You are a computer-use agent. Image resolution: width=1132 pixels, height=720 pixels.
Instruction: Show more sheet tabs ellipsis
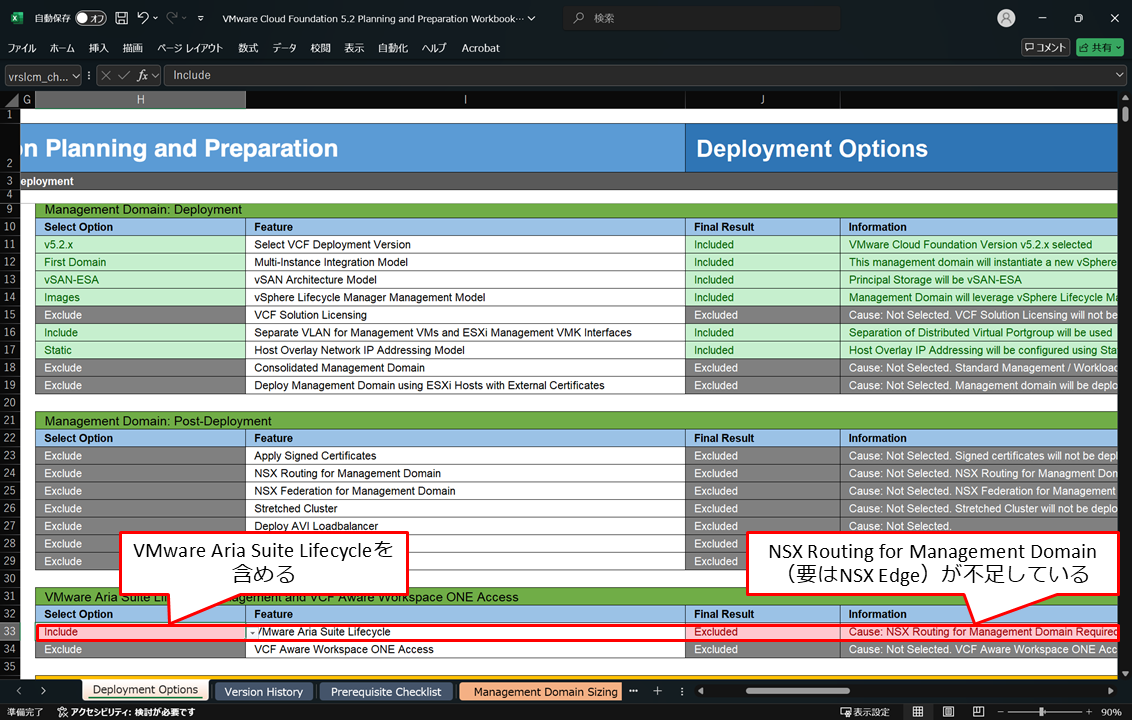[x=633, y=691]
